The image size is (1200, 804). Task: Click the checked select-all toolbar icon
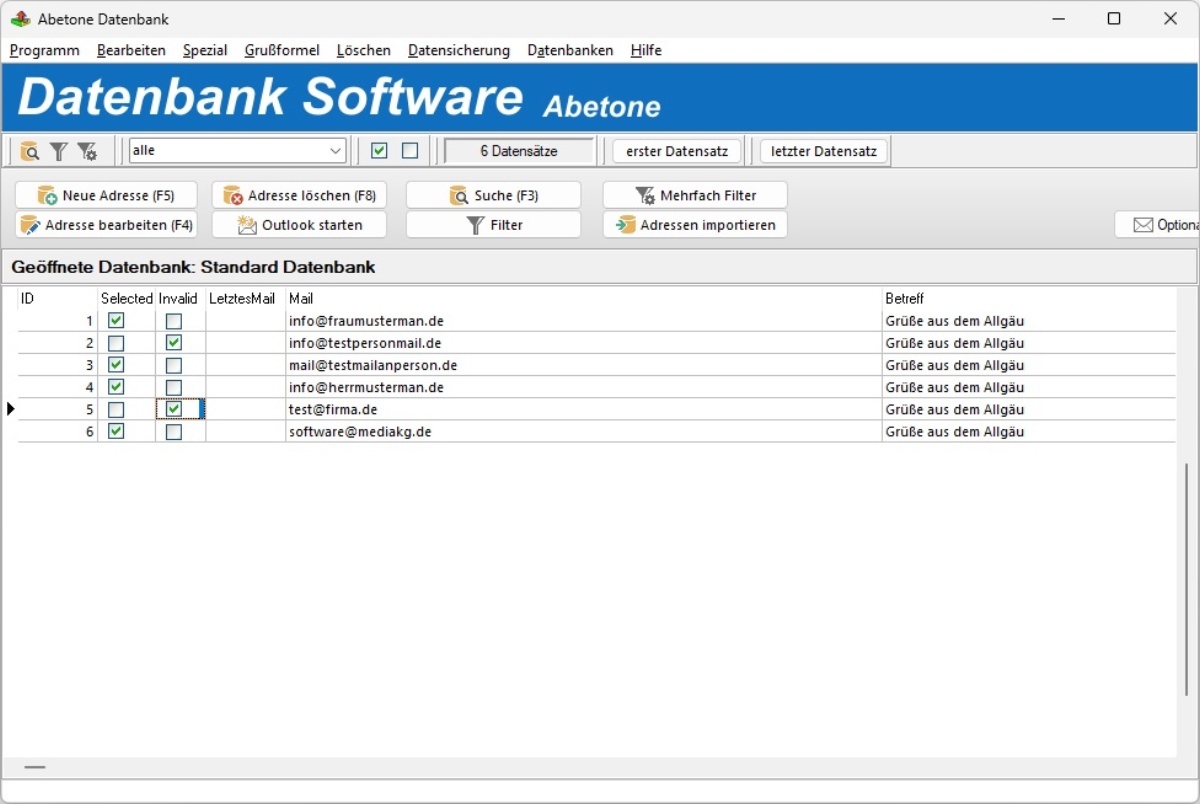click(379, 151)
